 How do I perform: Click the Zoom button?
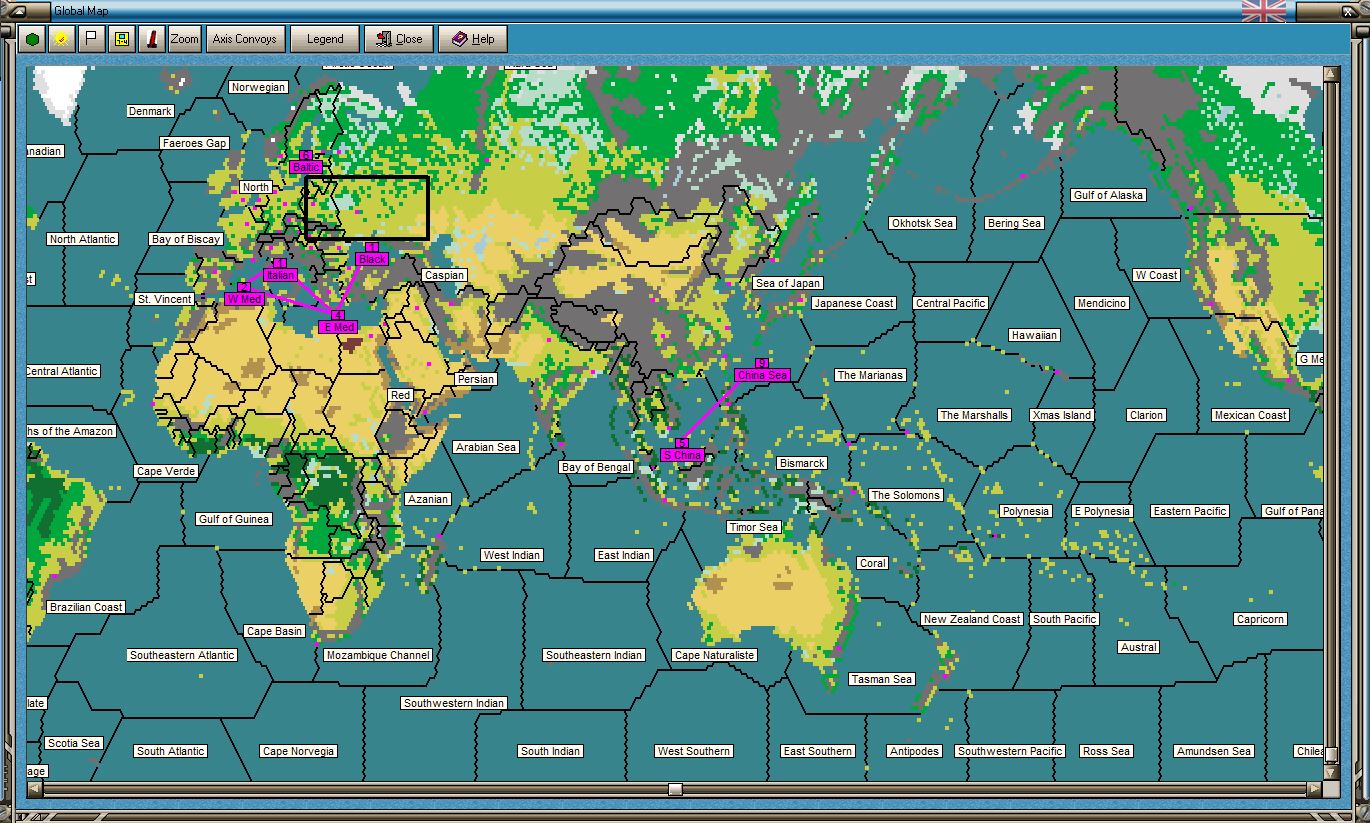(184, 39)
